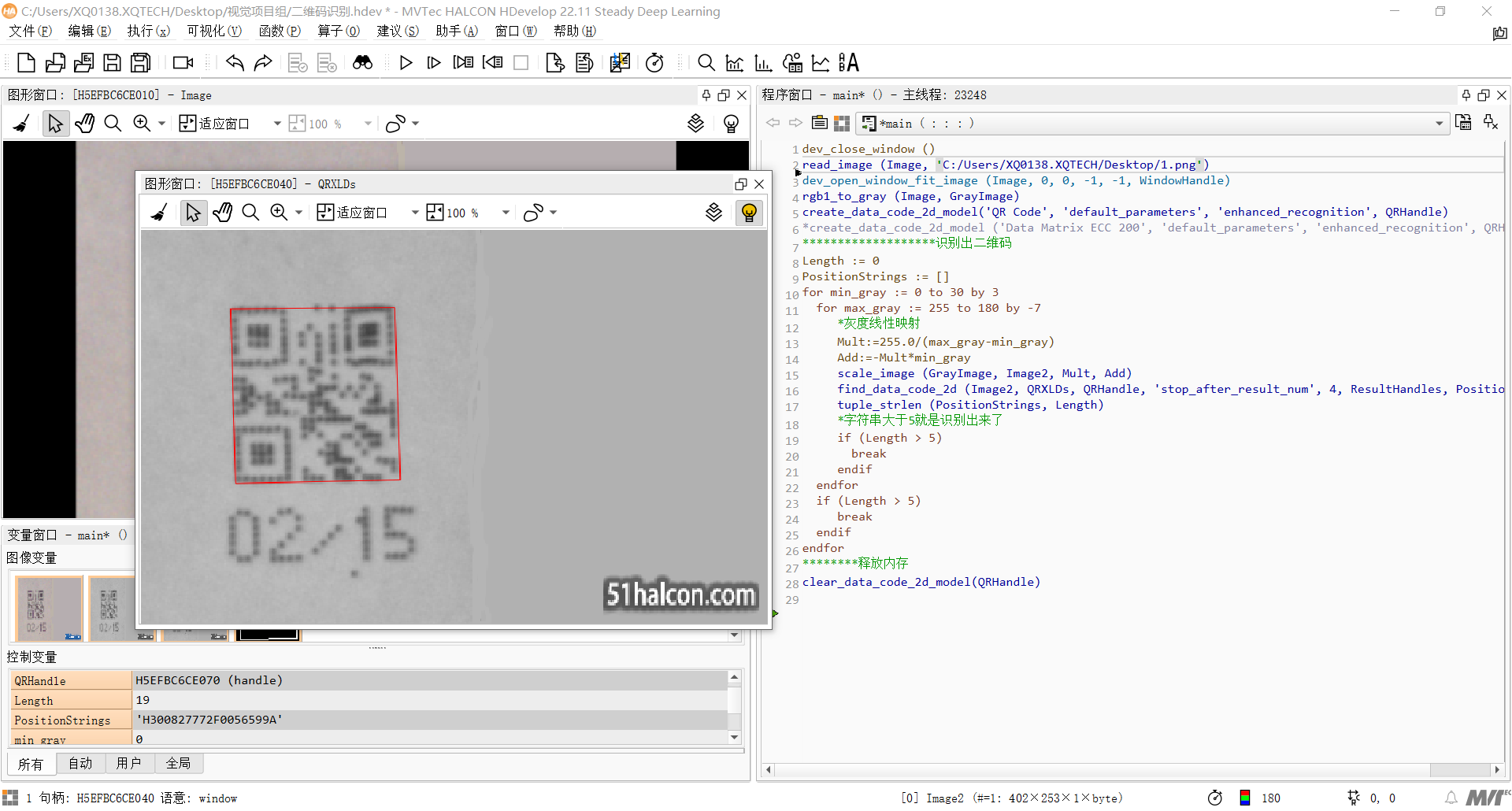1512x811 pixels.
Task: Create a new program with the blank page icon
Action: click(x=26, y=63)
